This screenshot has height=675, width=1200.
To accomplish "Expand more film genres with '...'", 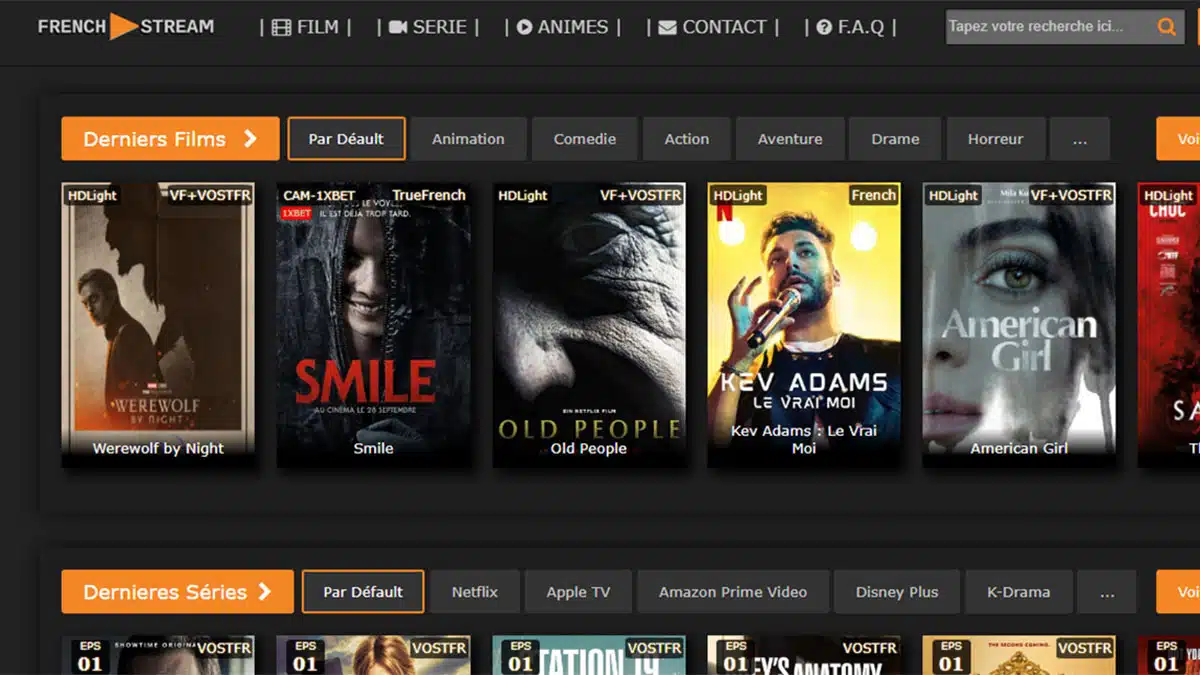I will (x=1080, y=139).
